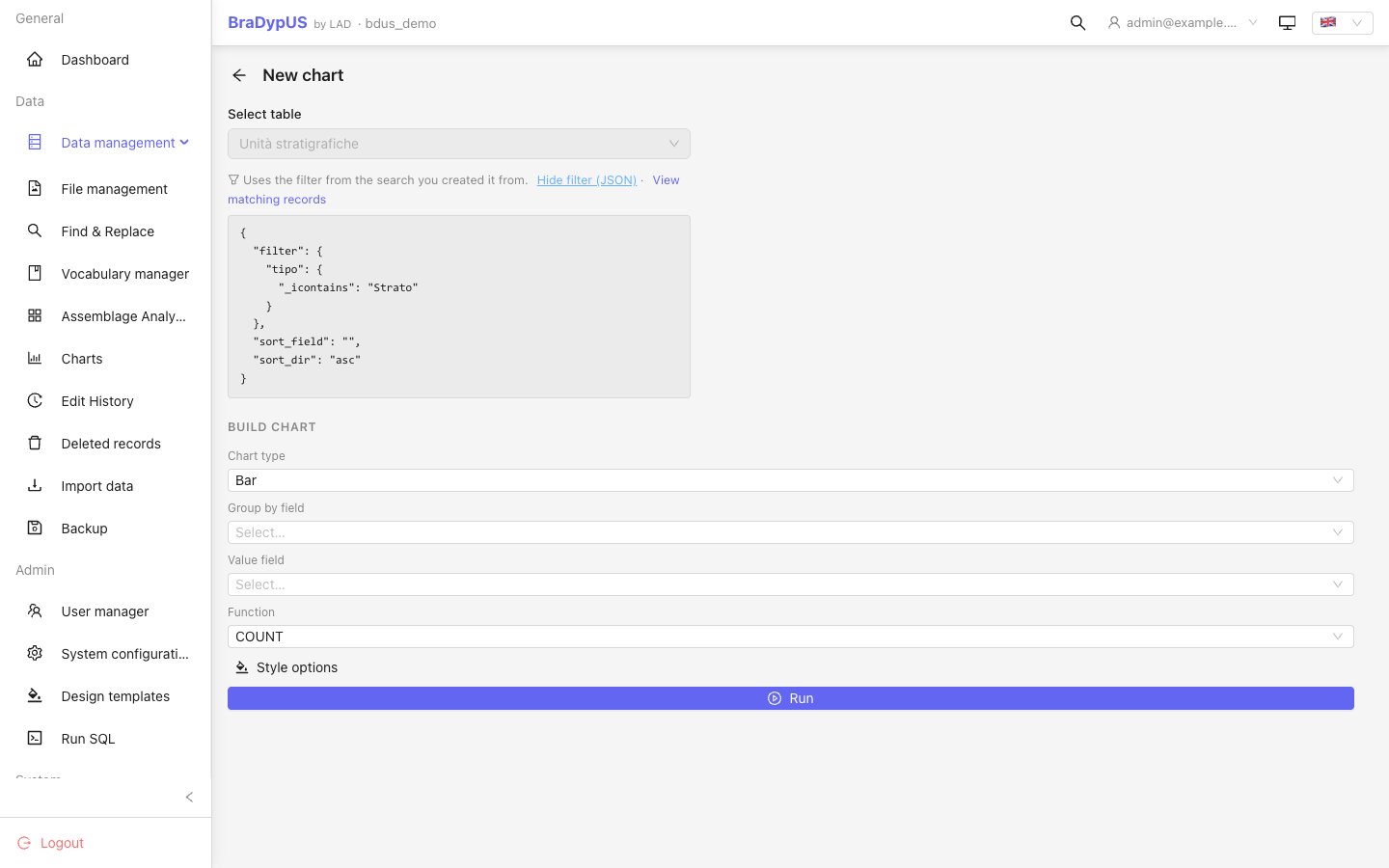Image resolution: width=1389 pixels, height=868 pixels.
Task: Open the Function dropdown showing COUNT
Action: (791, 637)
